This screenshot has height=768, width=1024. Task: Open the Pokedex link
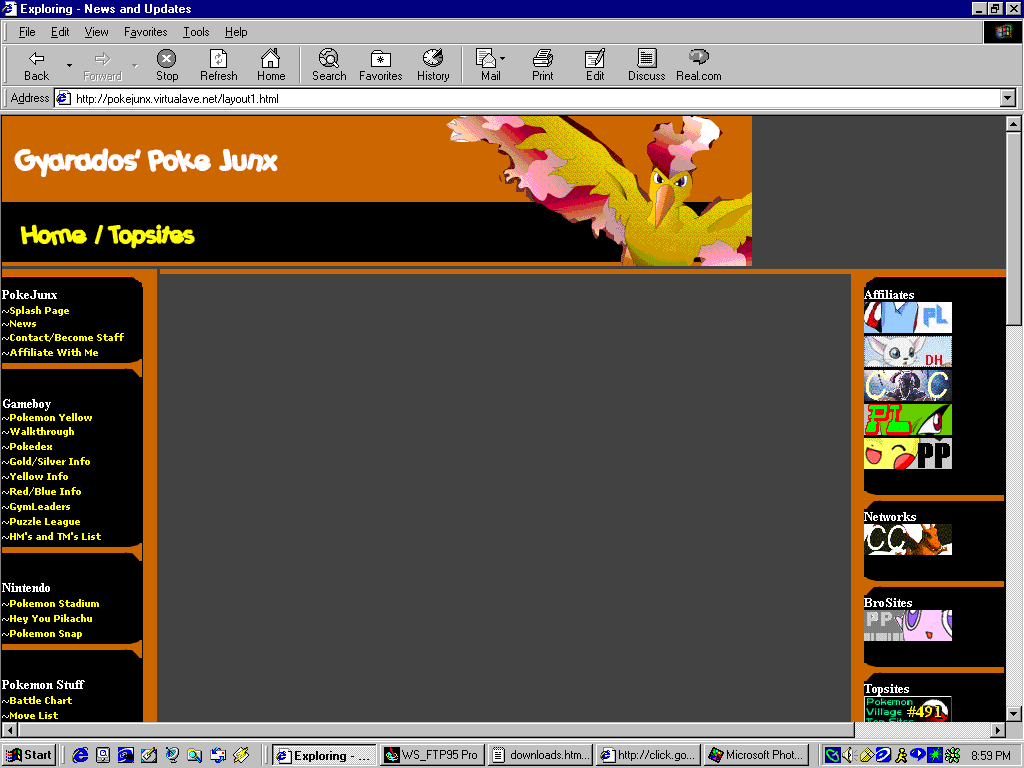(31, 447)
